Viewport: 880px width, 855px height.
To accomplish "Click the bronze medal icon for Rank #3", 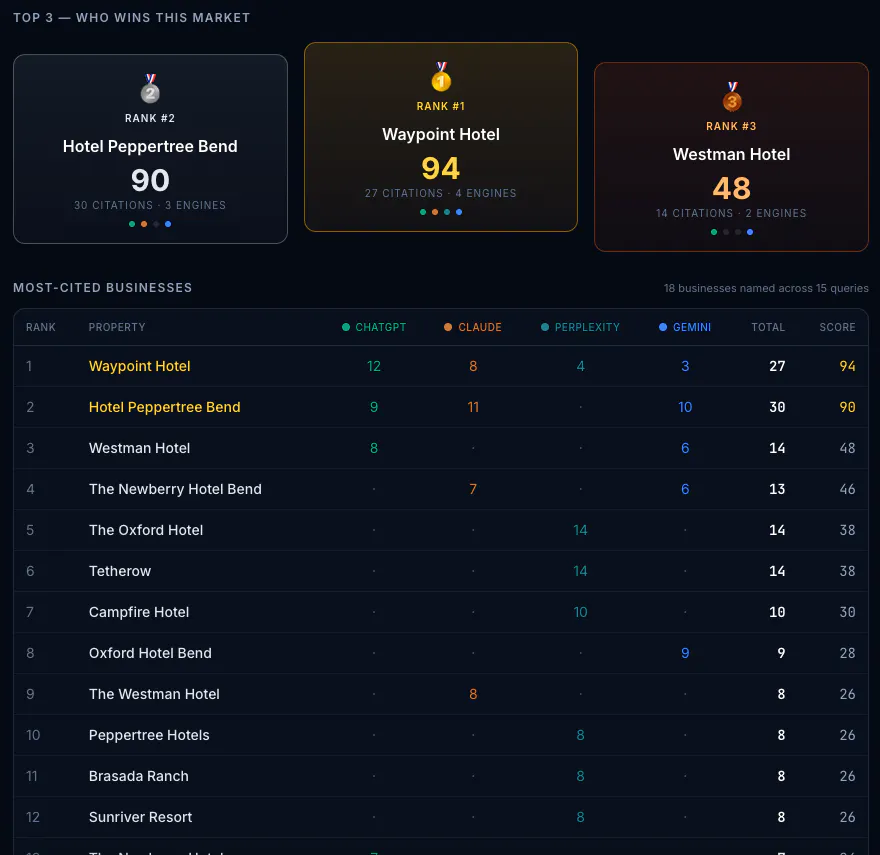I will click(732, 97).
